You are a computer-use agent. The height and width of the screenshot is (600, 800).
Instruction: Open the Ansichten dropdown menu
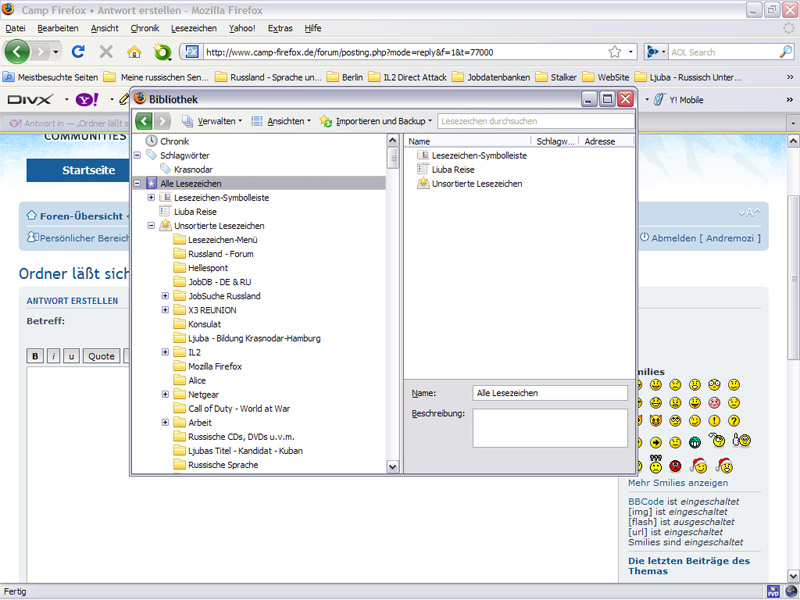click(x=281, y=121)
